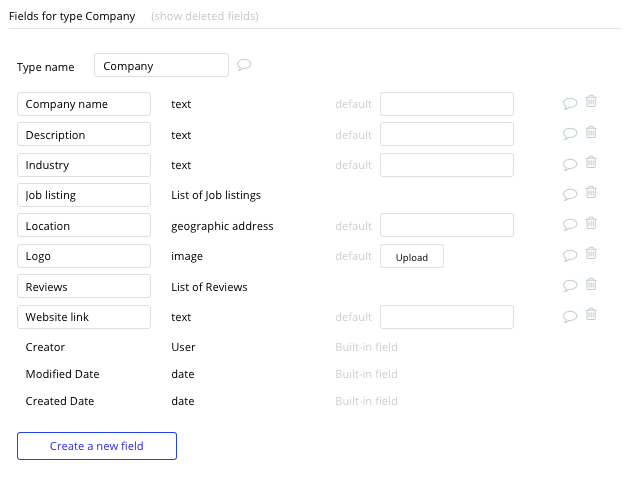Click 'List of Job listings' type text
Screen dimensions: 629x477
click(x=216, y=195)
